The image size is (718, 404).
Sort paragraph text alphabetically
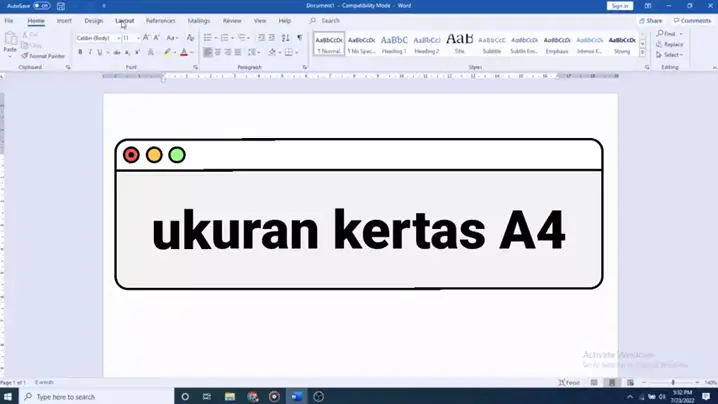286,38
